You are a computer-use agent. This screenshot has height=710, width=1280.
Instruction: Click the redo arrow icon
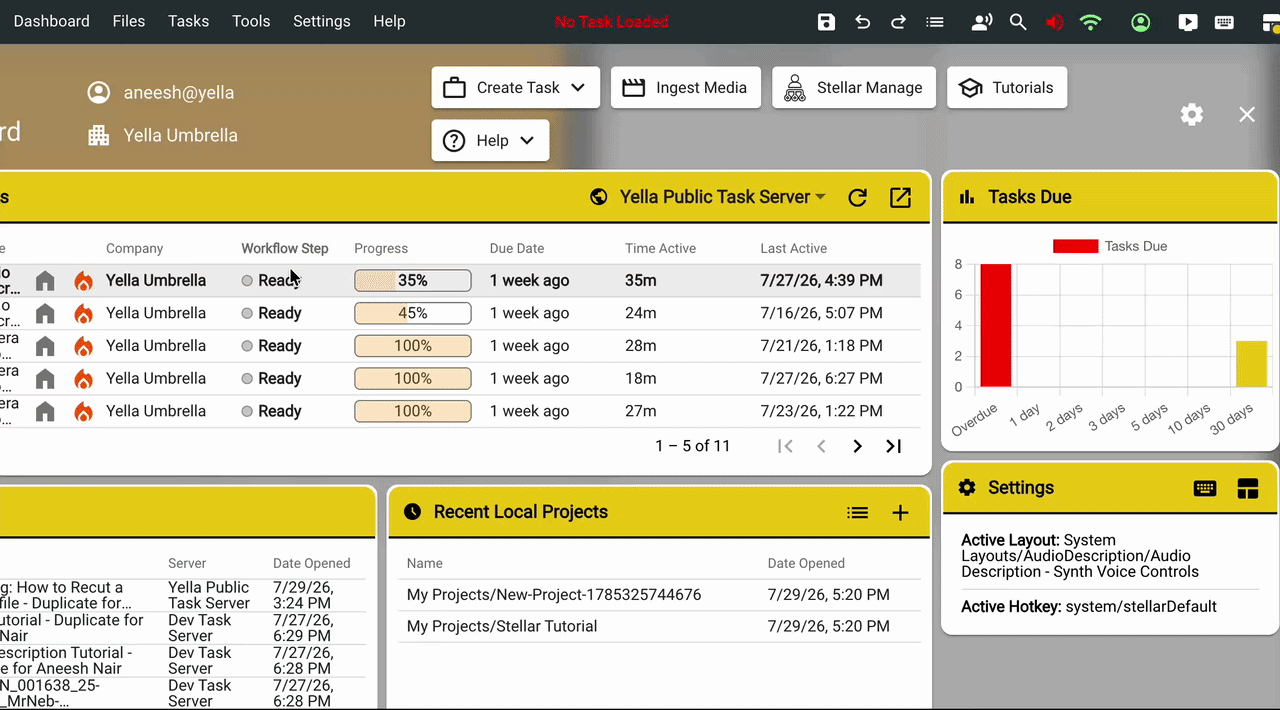click(x=898, y=21)
